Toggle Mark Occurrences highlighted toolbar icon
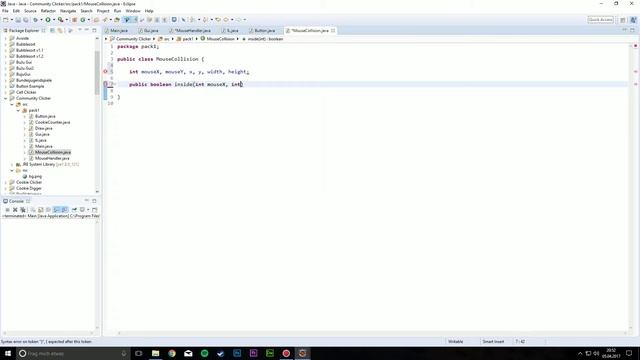 pyautogui.click(x=127, y=20)
